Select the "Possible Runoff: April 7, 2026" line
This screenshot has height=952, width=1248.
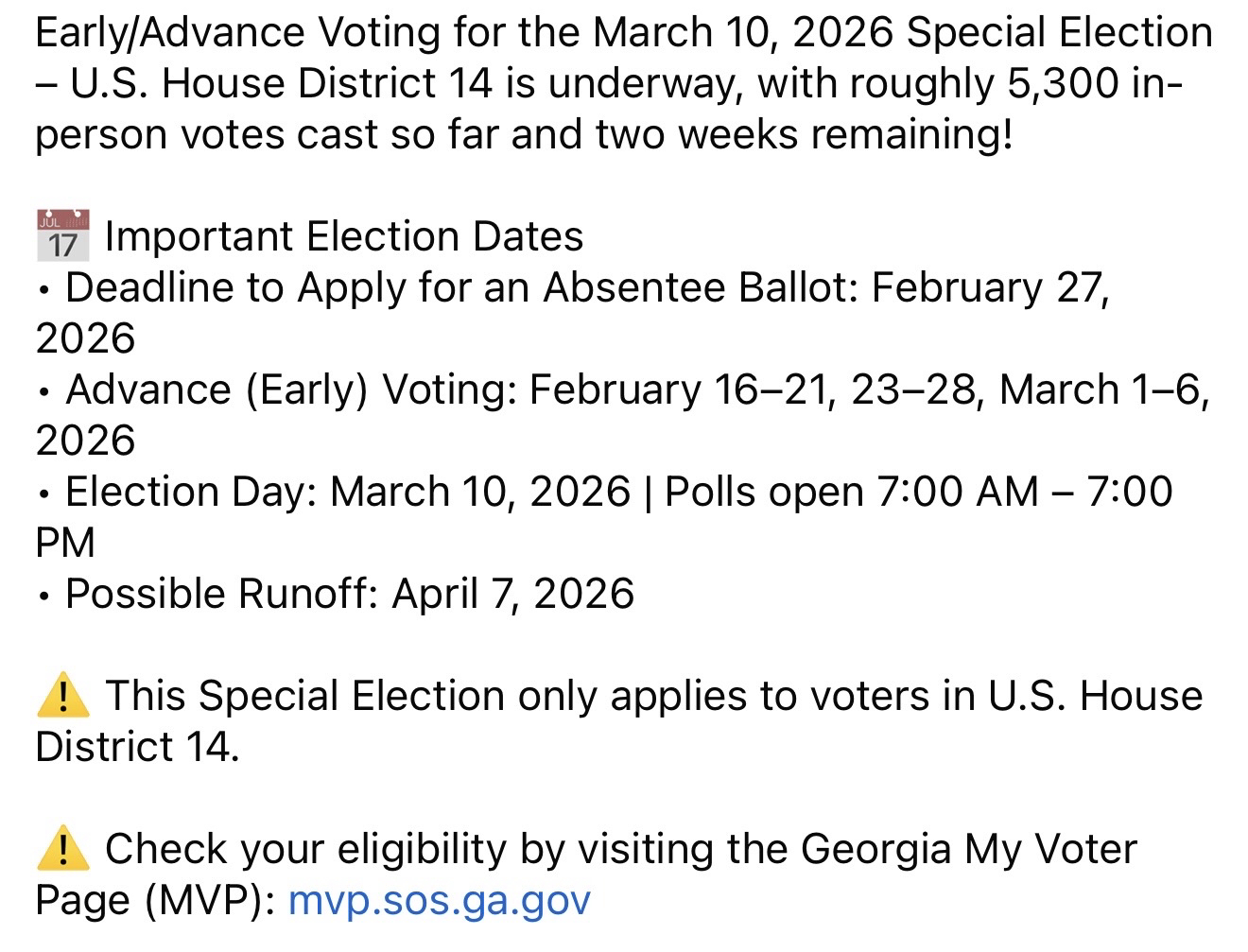(349, 594)
